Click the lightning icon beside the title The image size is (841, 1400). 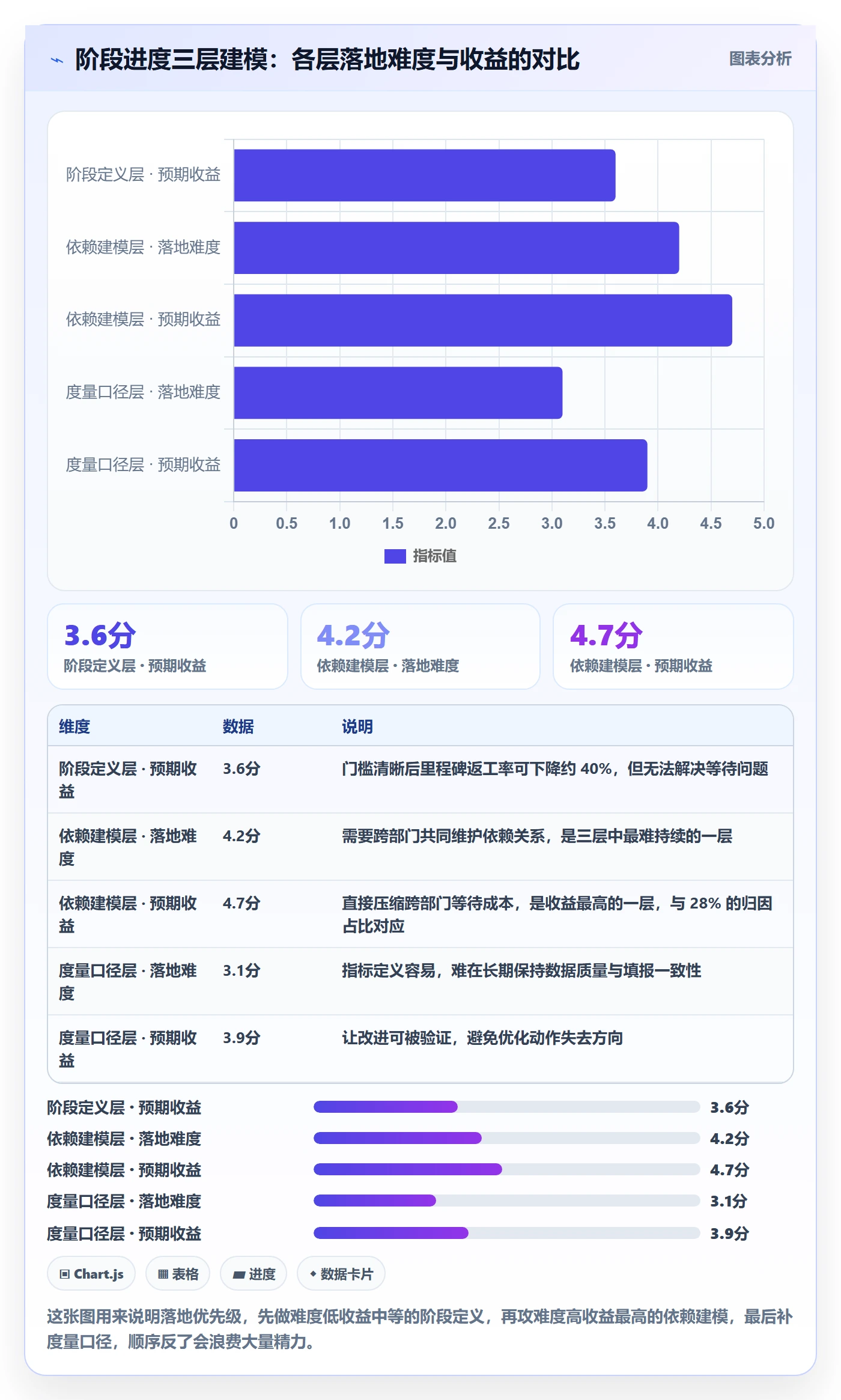click(57, 59)
